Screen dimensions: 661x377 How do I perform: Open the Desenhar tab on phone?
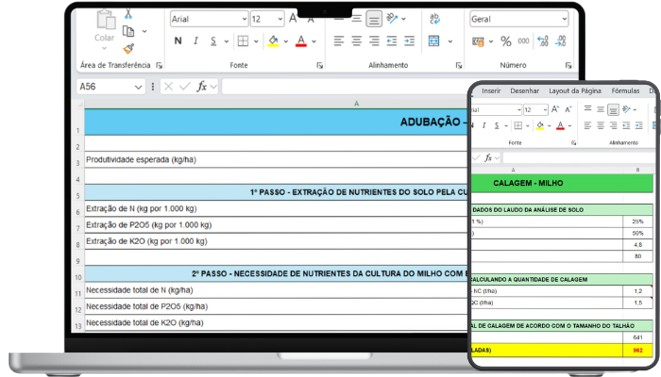524,91
